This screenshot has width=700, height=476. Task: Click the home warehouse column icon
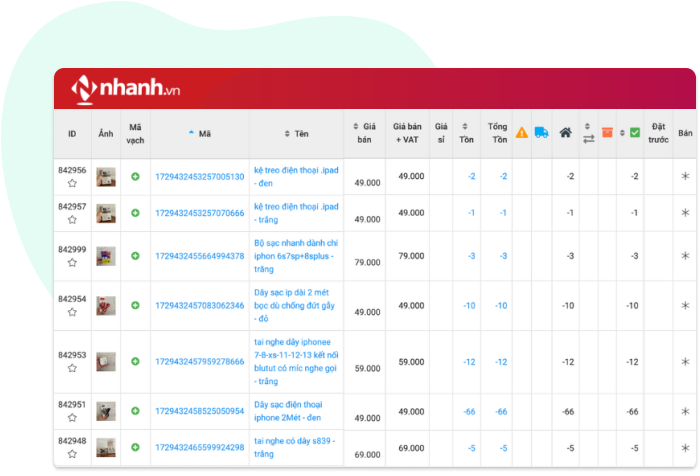[566, 132]
